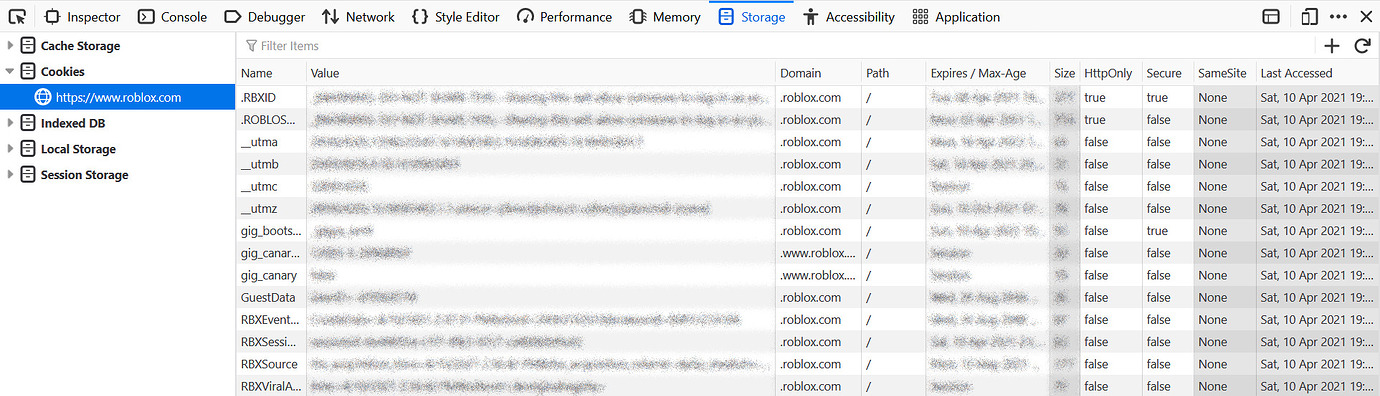Screen dimensions: 1380x396
Task: Close the developer tools panel
Action: coord(1366,16)
